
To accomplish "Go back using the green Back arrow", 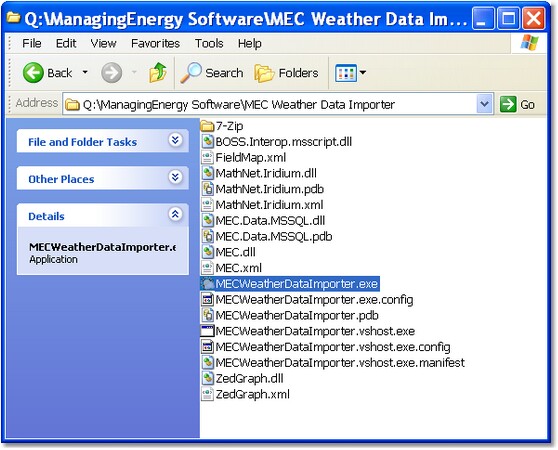I will pyautogui.click(x=33, y=73).
